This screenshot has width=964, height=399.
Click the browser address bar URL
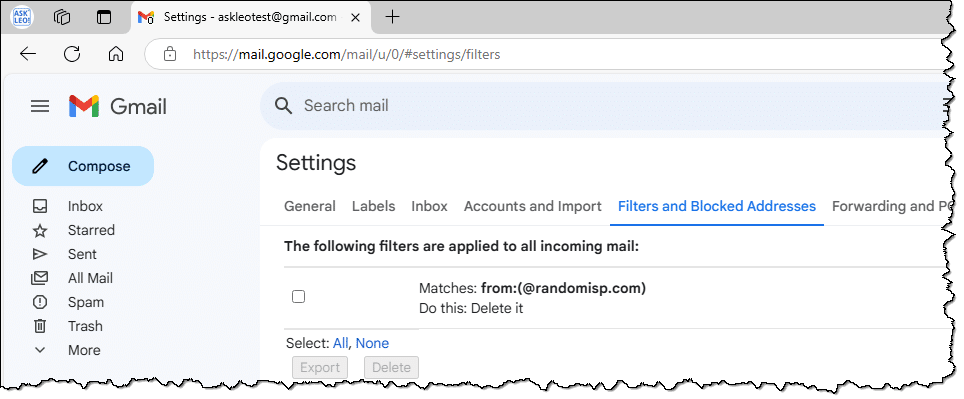[346, 54]
